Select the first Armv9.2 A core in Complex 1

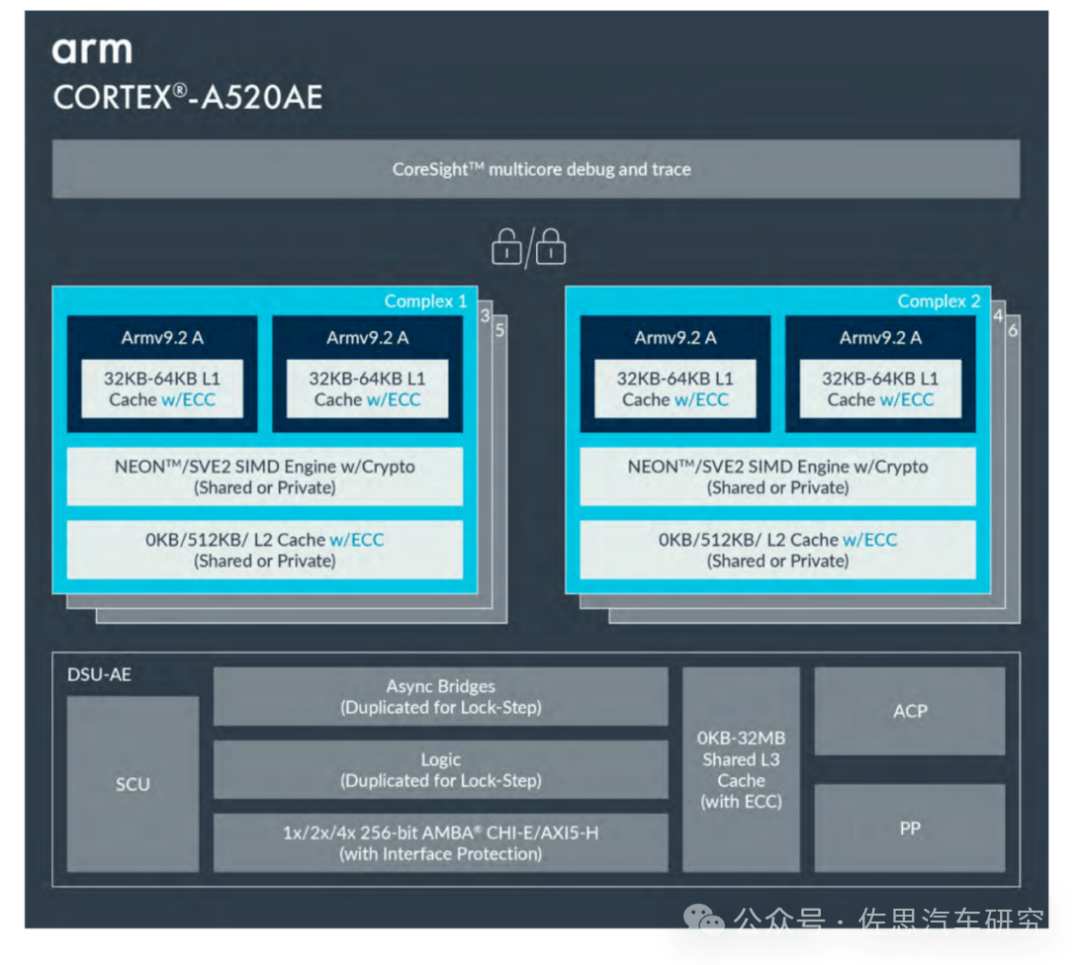pos(163,374)
